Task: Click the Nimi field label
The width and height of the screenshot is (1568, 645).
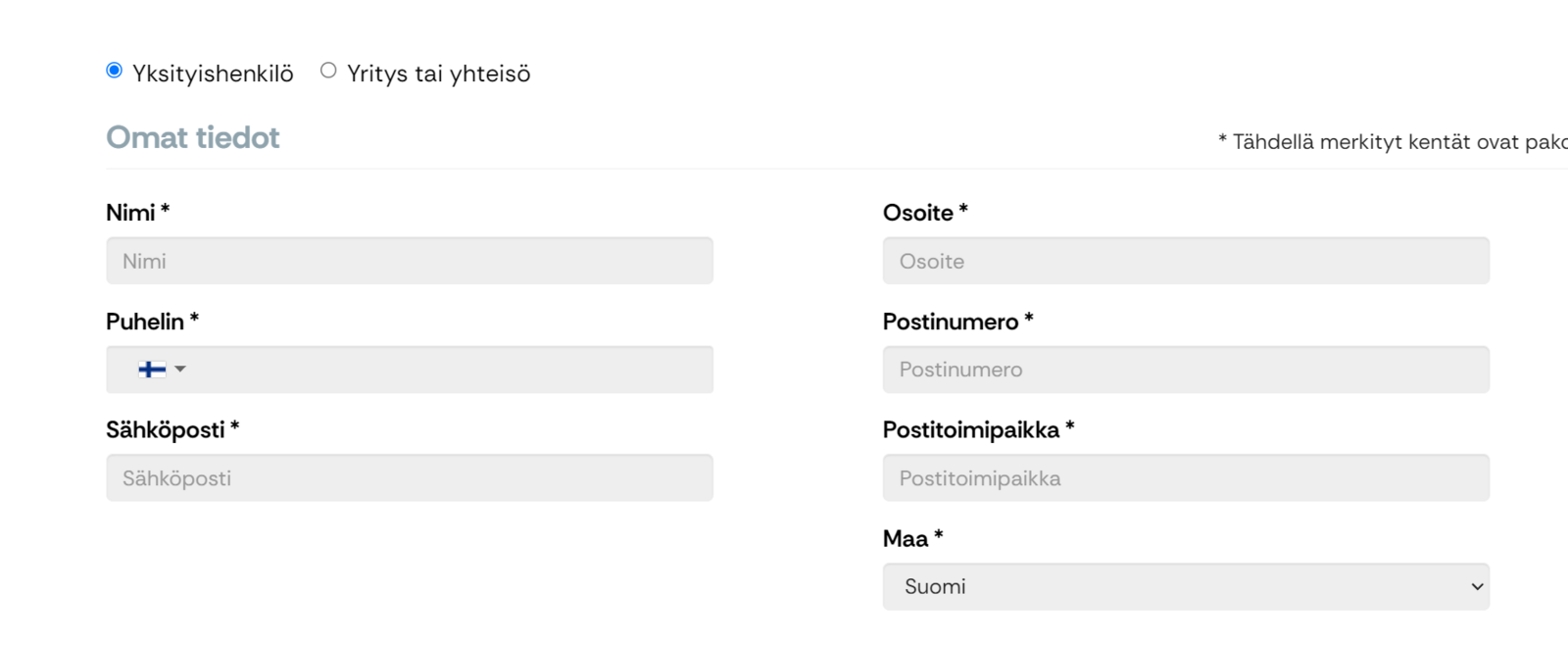Action: [138, 213]
